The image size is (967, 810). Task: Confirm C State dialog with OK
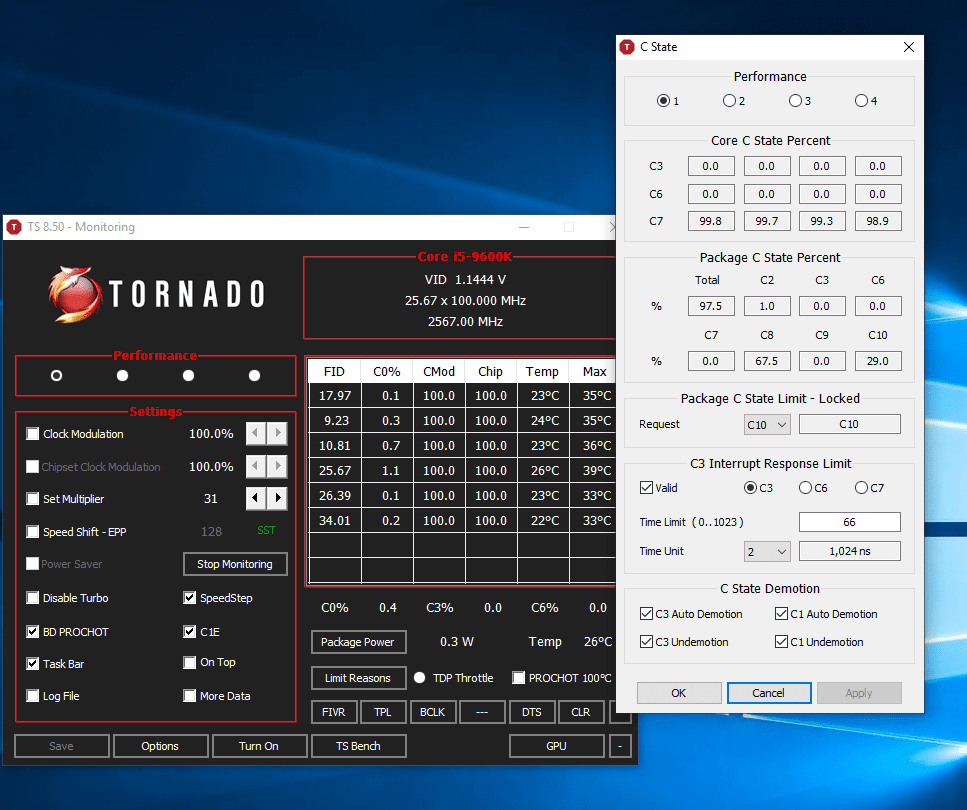[679, 693]
